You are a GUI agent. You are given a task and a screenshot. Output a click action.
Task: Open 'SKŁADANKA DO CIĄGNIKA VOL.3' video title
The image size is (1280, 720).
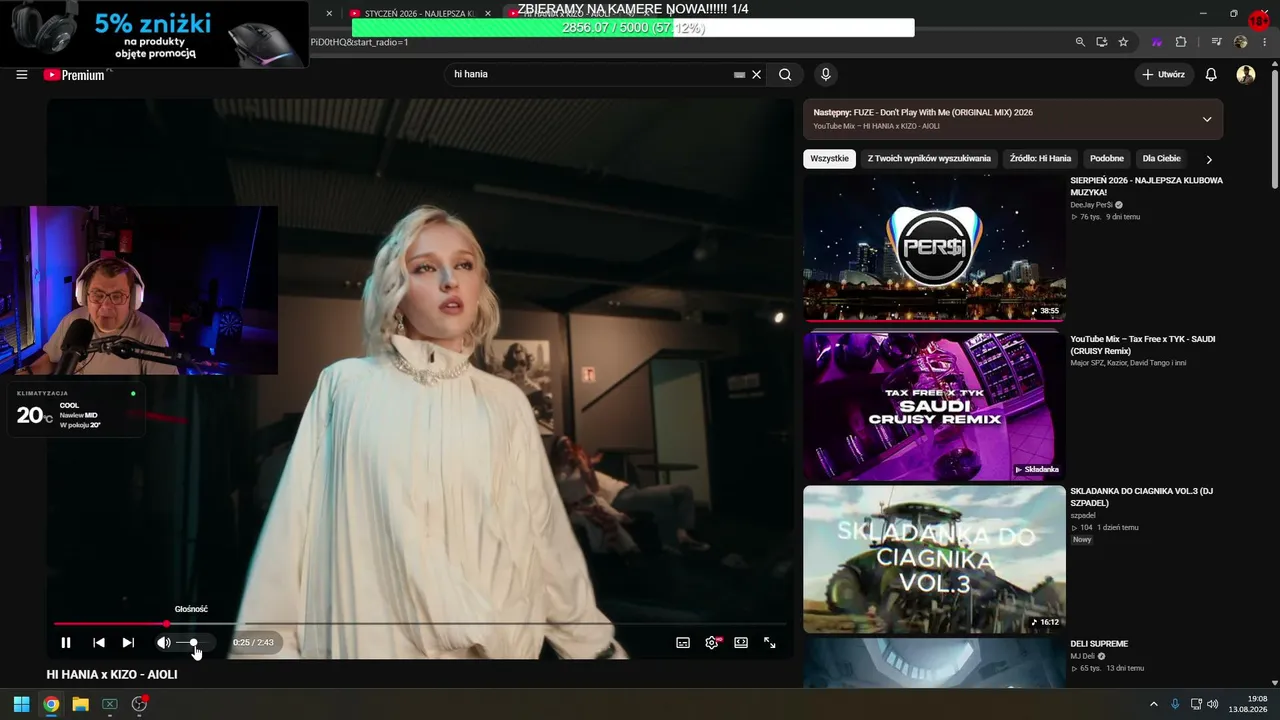click(1141, 497)
